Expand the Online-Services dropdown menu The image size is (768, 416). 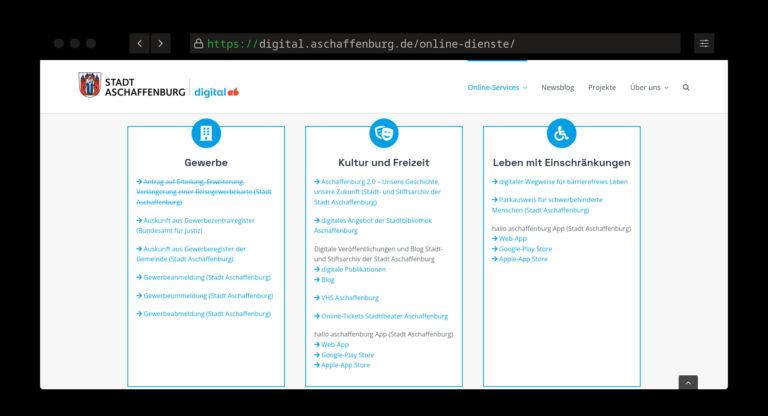point(497,87)
